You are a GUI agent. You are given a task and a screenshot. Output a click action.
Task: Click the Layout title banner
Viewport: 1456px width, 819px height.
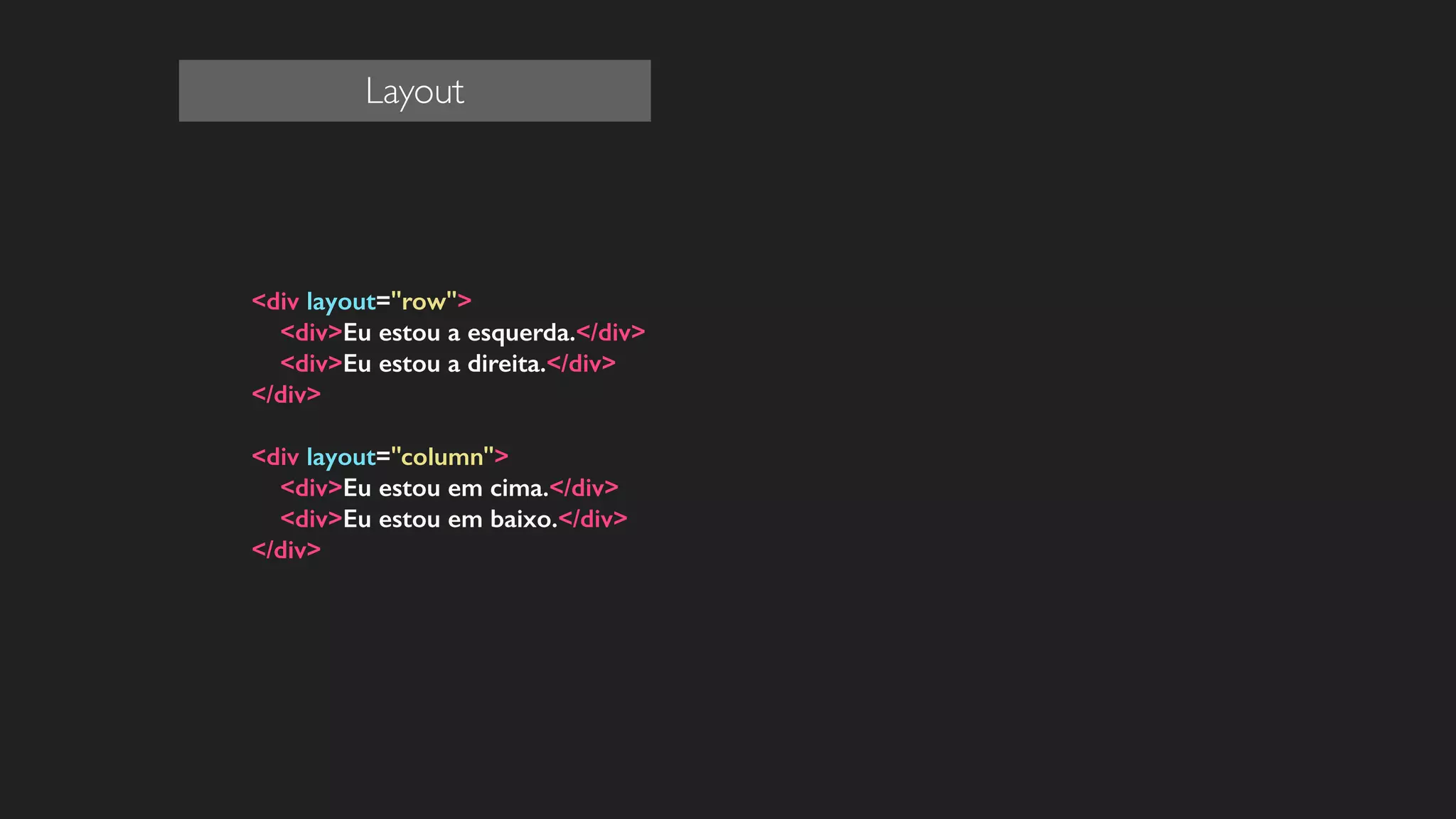coord(414,91)
